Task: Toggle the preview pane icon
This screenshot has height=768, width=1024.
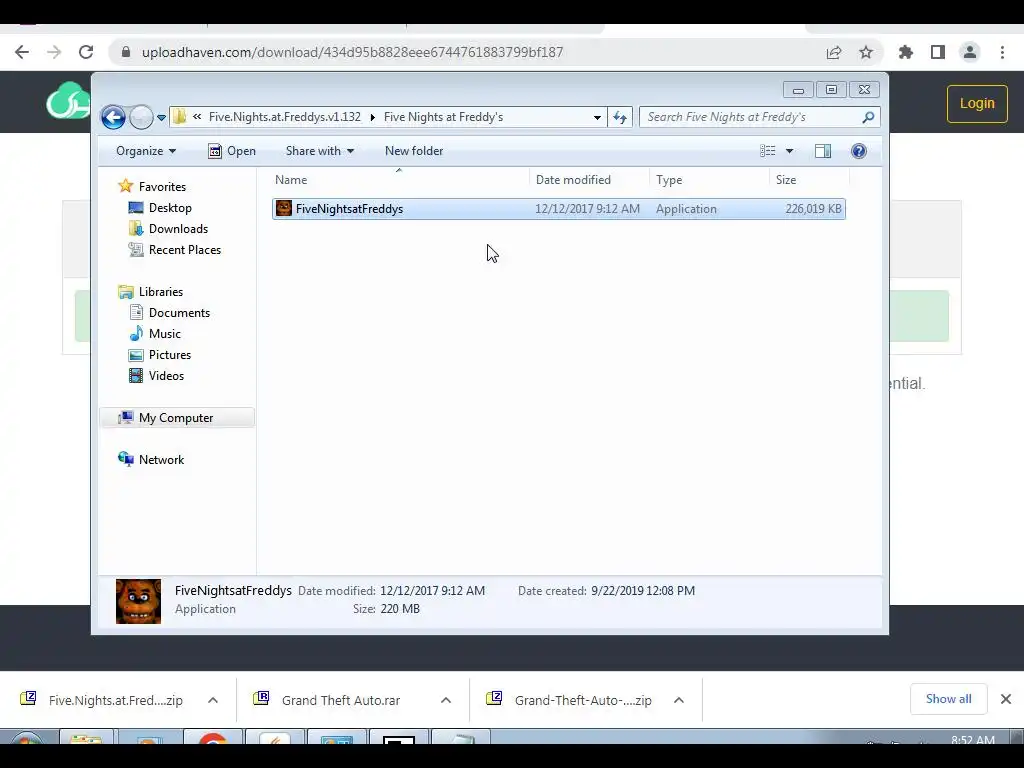Action: coord(823,151)
